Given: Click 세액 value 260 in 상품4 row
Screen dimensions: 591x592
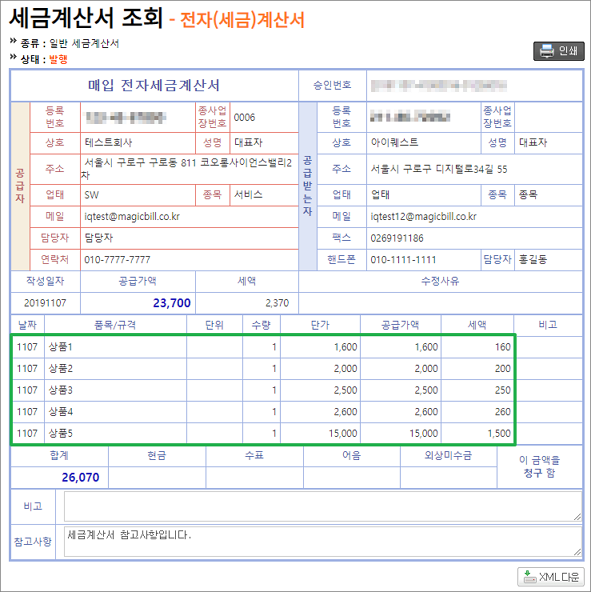Looking at the screenshot, I should [503, 412].
